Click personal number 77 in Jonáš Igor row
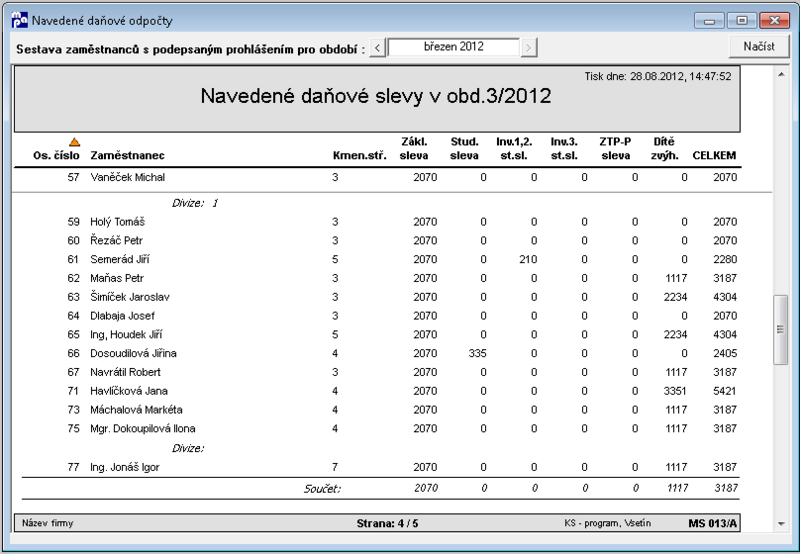 click(x=73, y=467)
